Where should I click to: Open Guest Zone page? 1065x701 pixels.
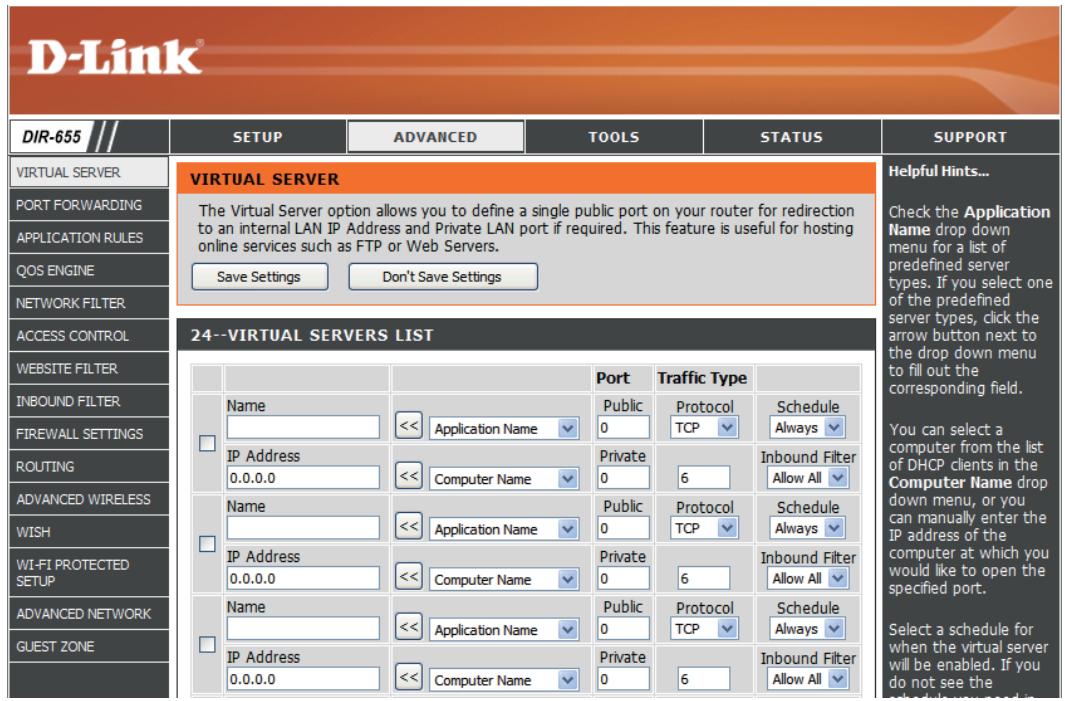pos(89,646)
